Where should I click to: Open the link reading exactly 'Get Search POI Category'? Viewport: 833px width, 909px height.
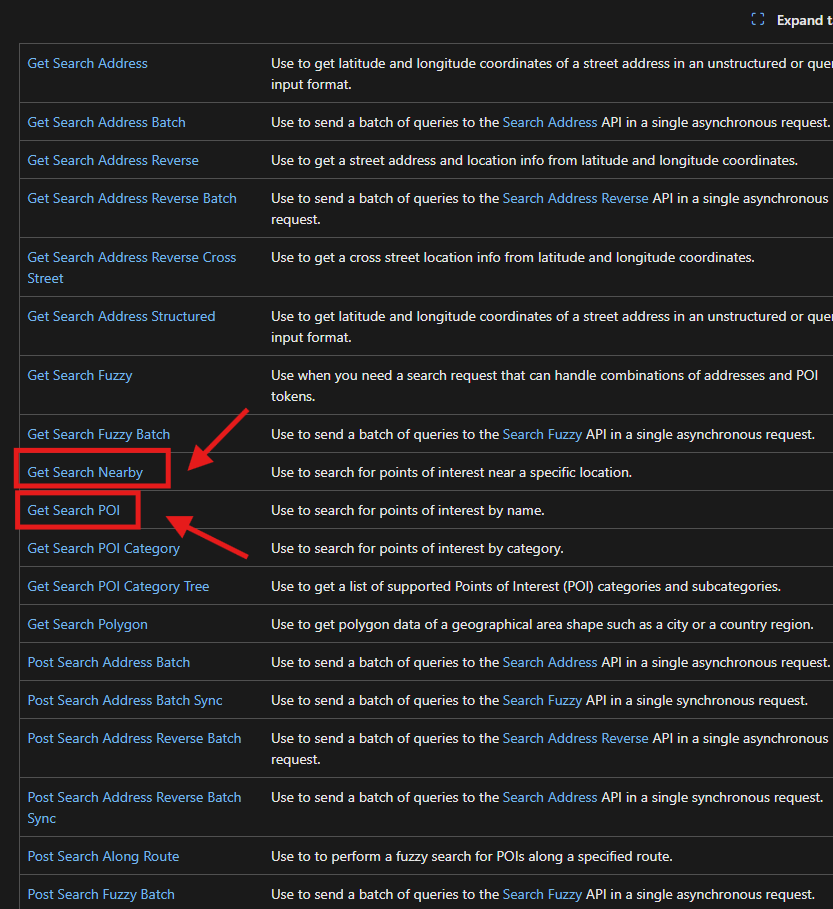coord(104,548)
